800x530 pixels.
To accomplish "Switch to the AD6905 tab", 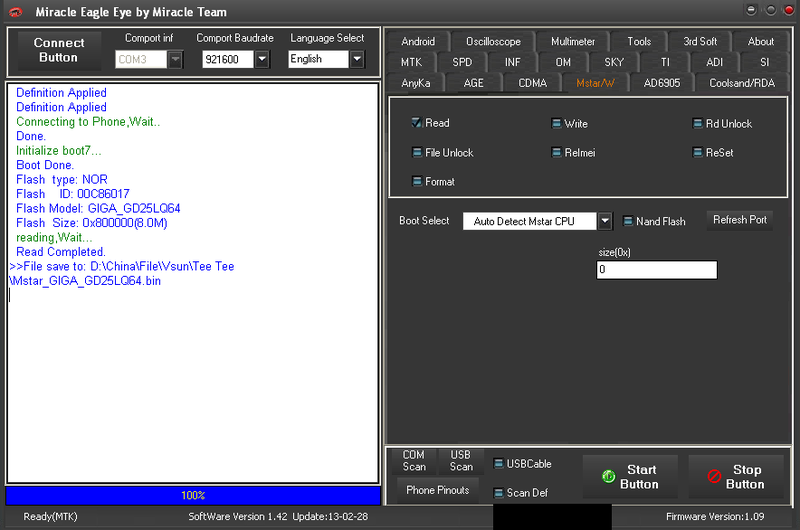I will click(x=662, y=83).
